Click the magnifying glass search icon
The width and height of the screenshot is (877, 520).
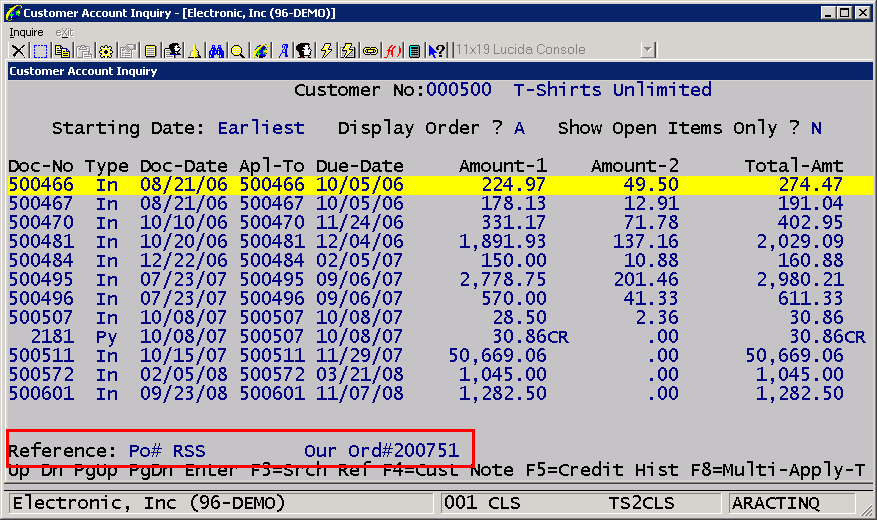[x=238, y=51]
